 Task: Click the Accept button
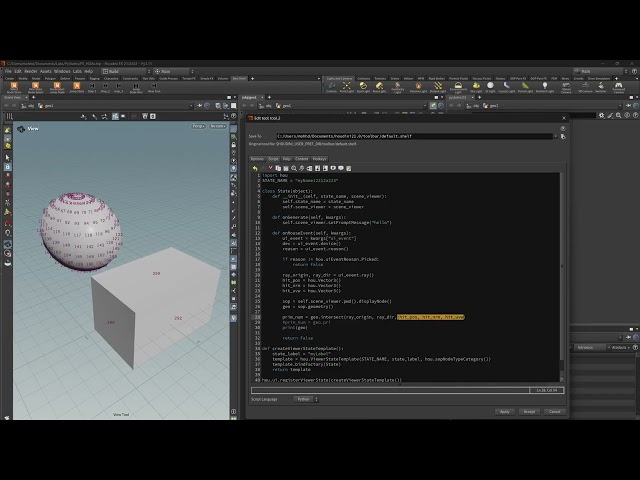click(529, 411)
